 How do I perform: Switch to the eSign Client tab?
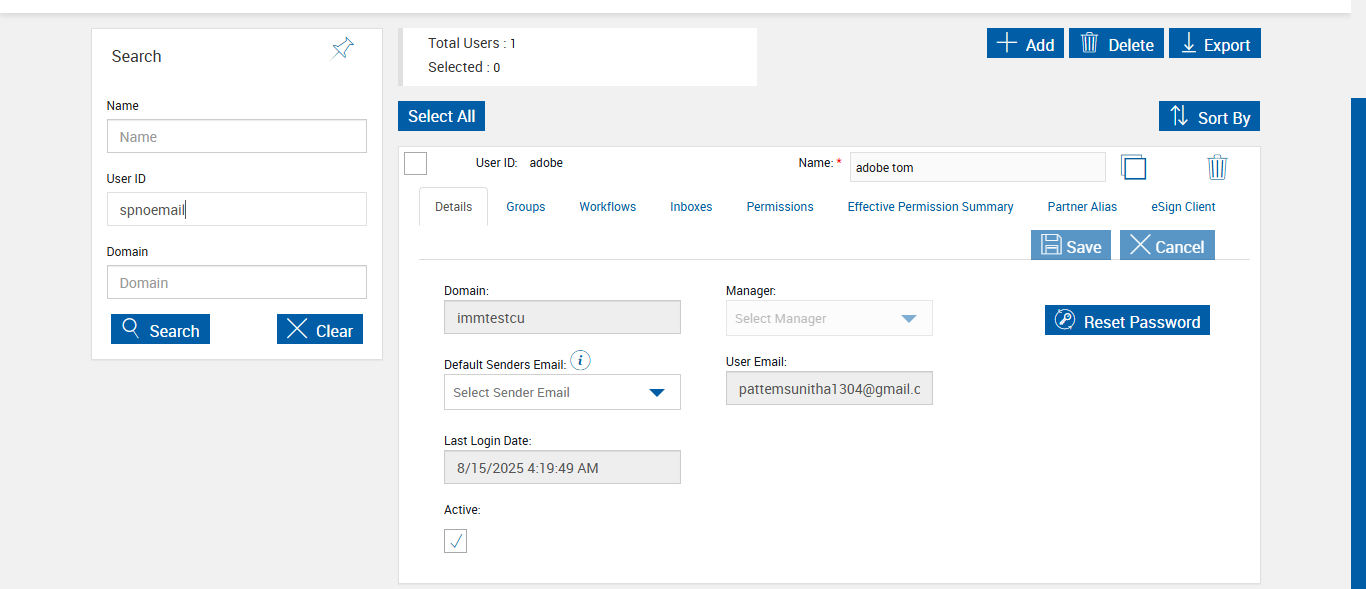[1183, 207]
